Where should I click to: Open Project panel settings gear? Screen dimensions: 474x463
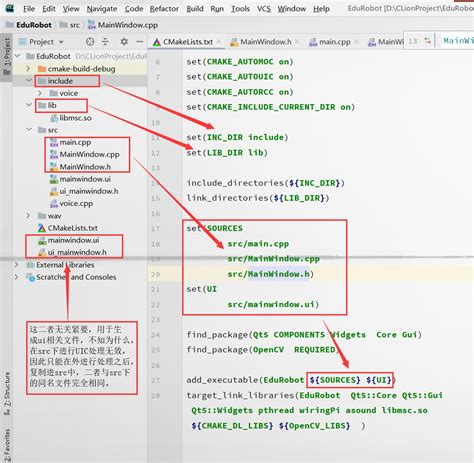124,42
